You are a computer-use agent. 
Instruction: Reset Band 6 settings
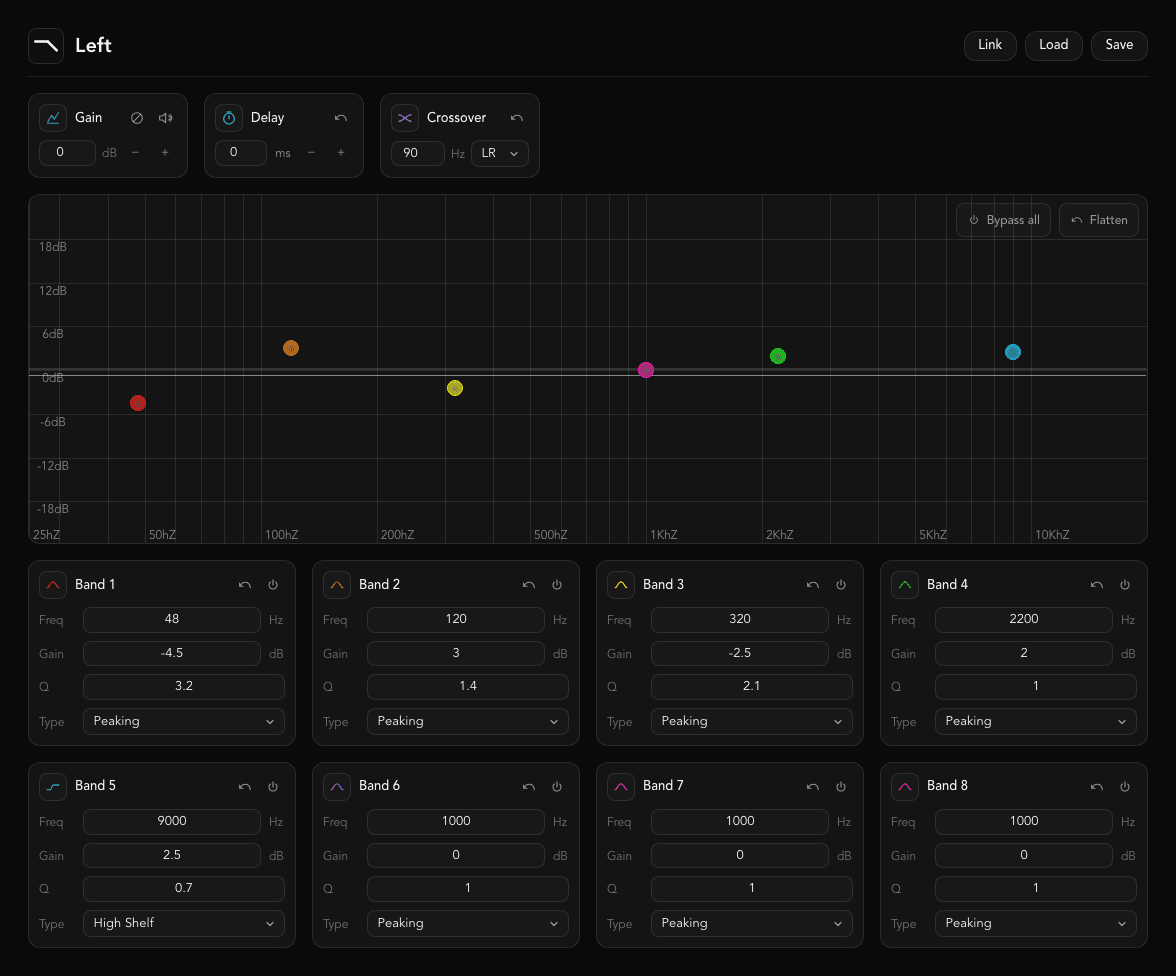pyautogui.click(x=529, y=786)
